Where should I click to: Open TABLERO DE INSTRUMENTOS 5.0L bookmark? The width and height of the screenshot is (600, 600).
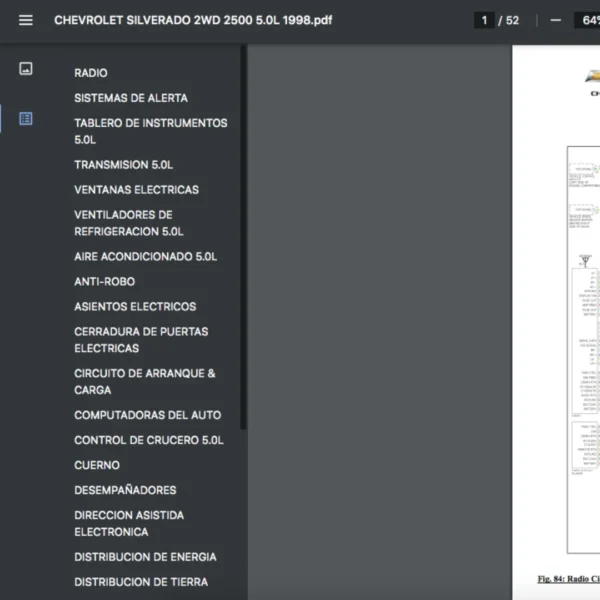(150, 131)
